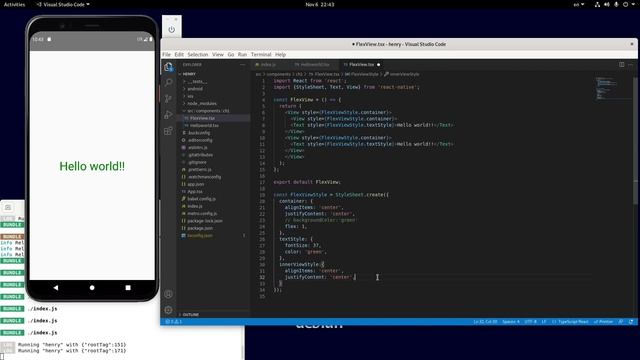Screen dimensions: 640x360
Task: Click the feedback icon in the status bar
Action: click(621, 322)
